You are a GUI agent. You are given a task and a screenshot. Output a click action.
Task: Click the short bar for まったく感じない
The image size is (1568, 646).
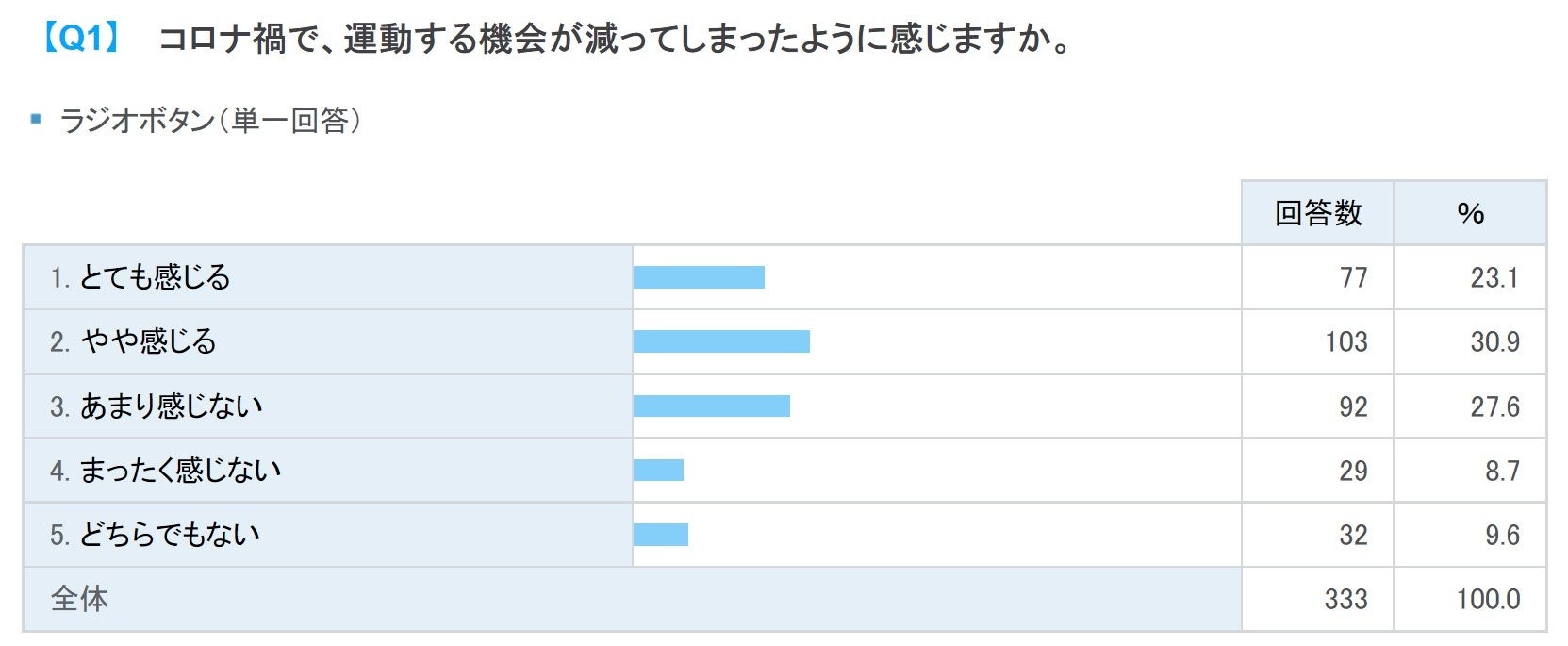click(x=658, y=471)
